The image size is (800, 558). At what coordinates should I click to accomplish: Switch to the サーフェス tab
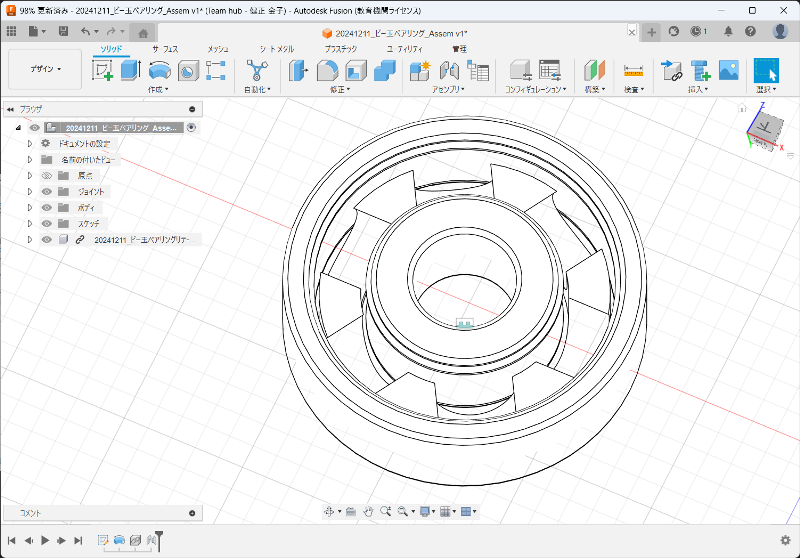[x=165, y=49]
